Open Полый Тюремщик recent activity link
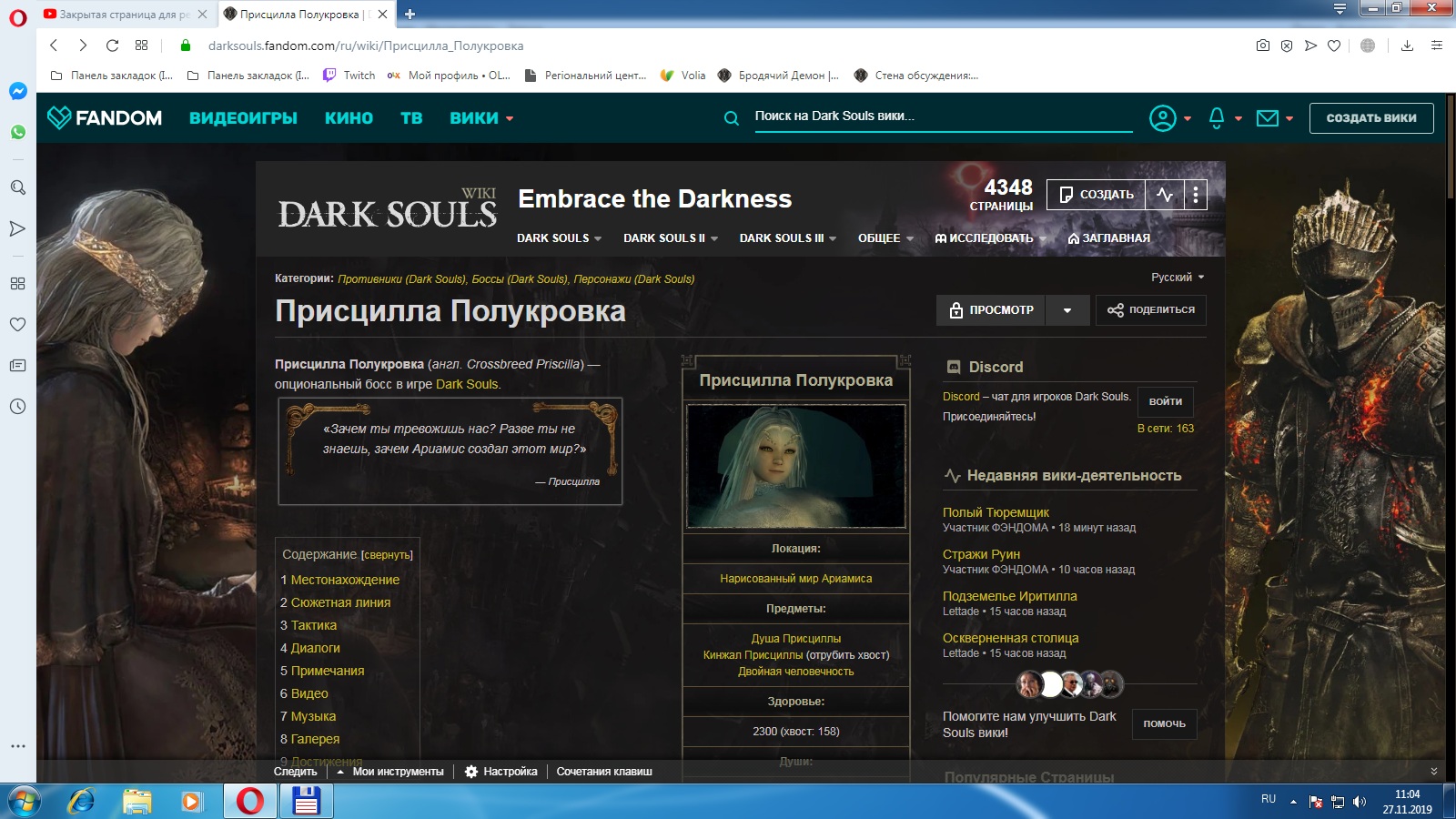Viewport: 1456px width, 819px height. point(996,512)
